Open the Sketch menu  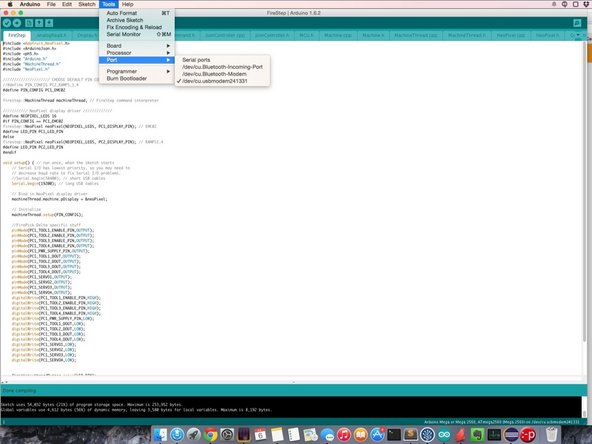pos(87,4)
